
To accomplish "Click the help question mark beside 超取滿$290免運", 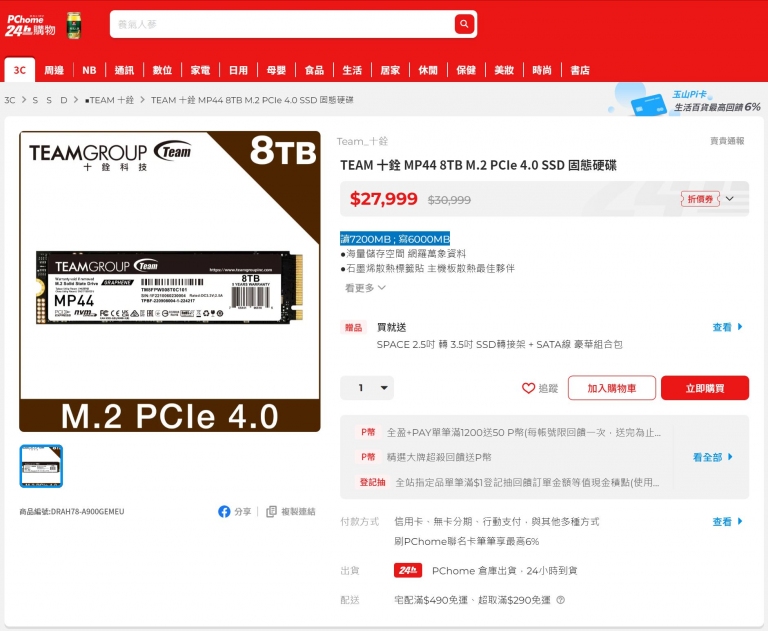I will [560, 600].
